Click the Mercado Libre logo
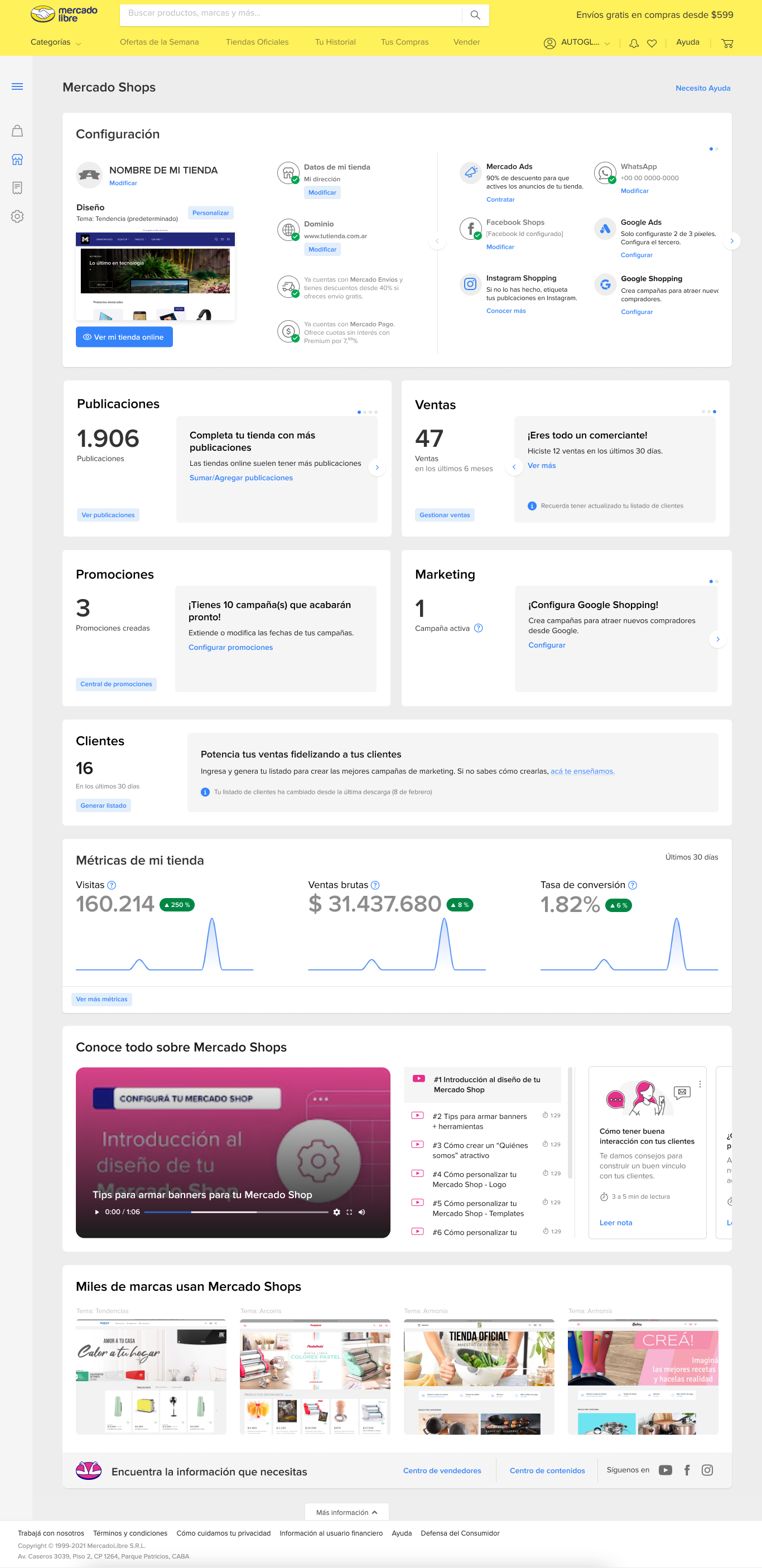This screenshot has width=762, height=1568. (x=64, y=14)
